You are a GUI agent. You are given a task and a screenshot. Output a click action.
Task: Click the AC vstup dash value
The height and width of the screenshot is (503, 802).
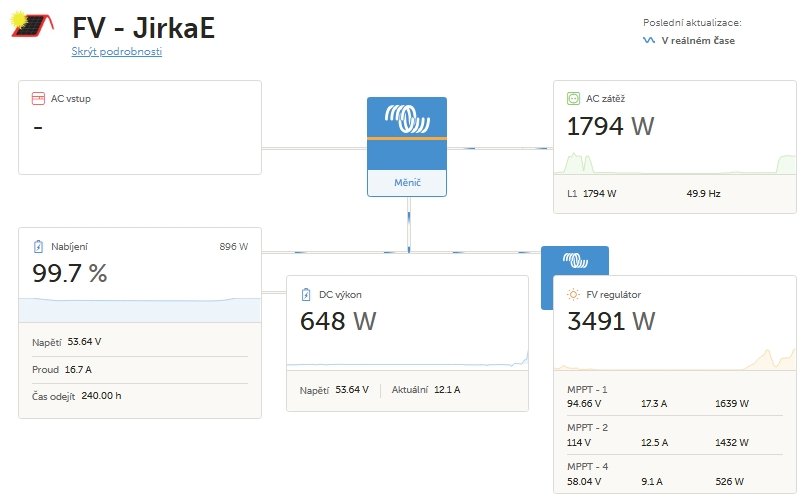38,127
